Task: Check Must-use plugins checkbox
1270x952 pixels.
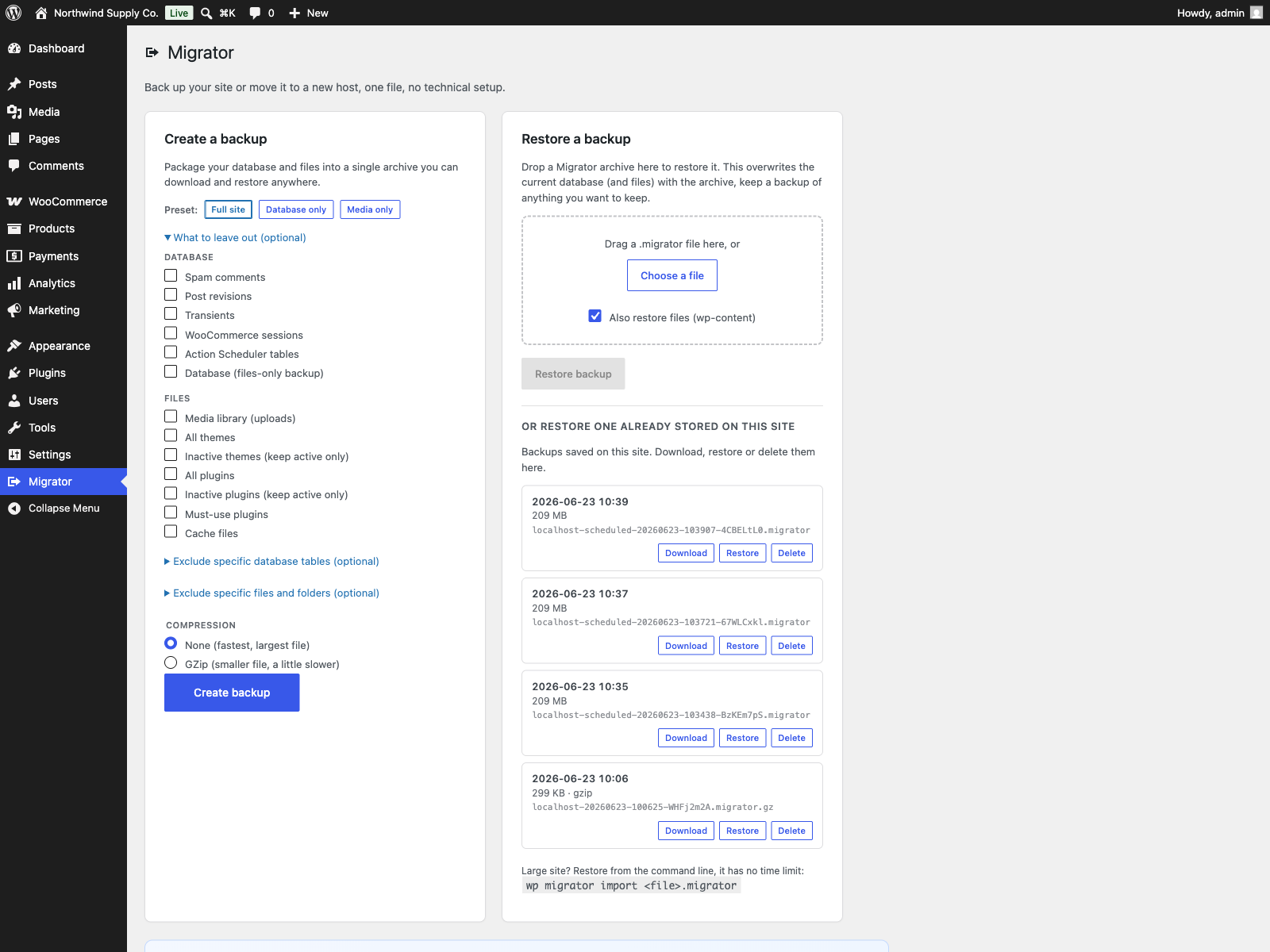Action: pos(171,512)
